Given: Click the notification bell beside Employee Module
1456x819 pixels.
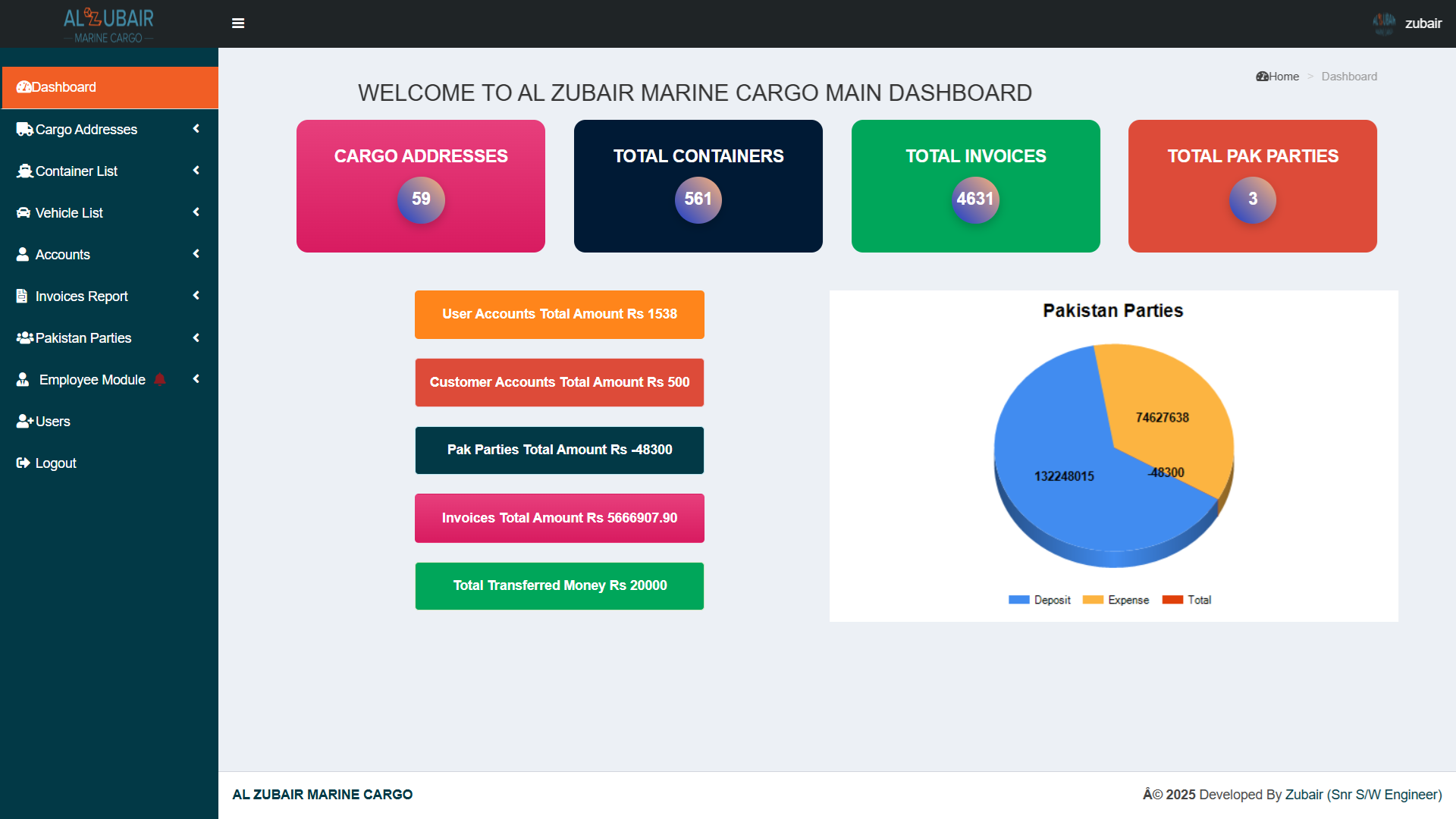Looking at the screenshot, I should [x=160, y=379].
